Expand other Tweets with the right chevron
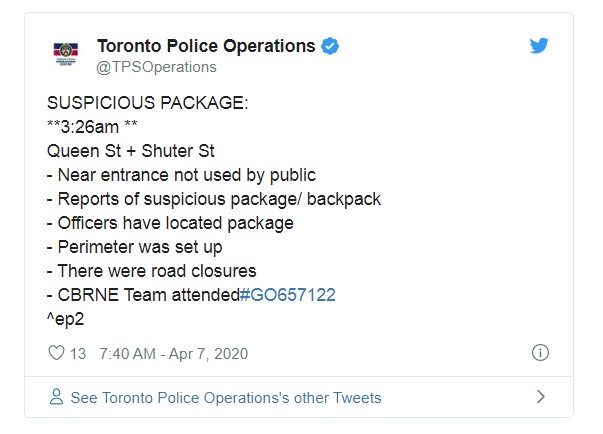This screenshot has width=603, height=434. click(x=541, y=397)
